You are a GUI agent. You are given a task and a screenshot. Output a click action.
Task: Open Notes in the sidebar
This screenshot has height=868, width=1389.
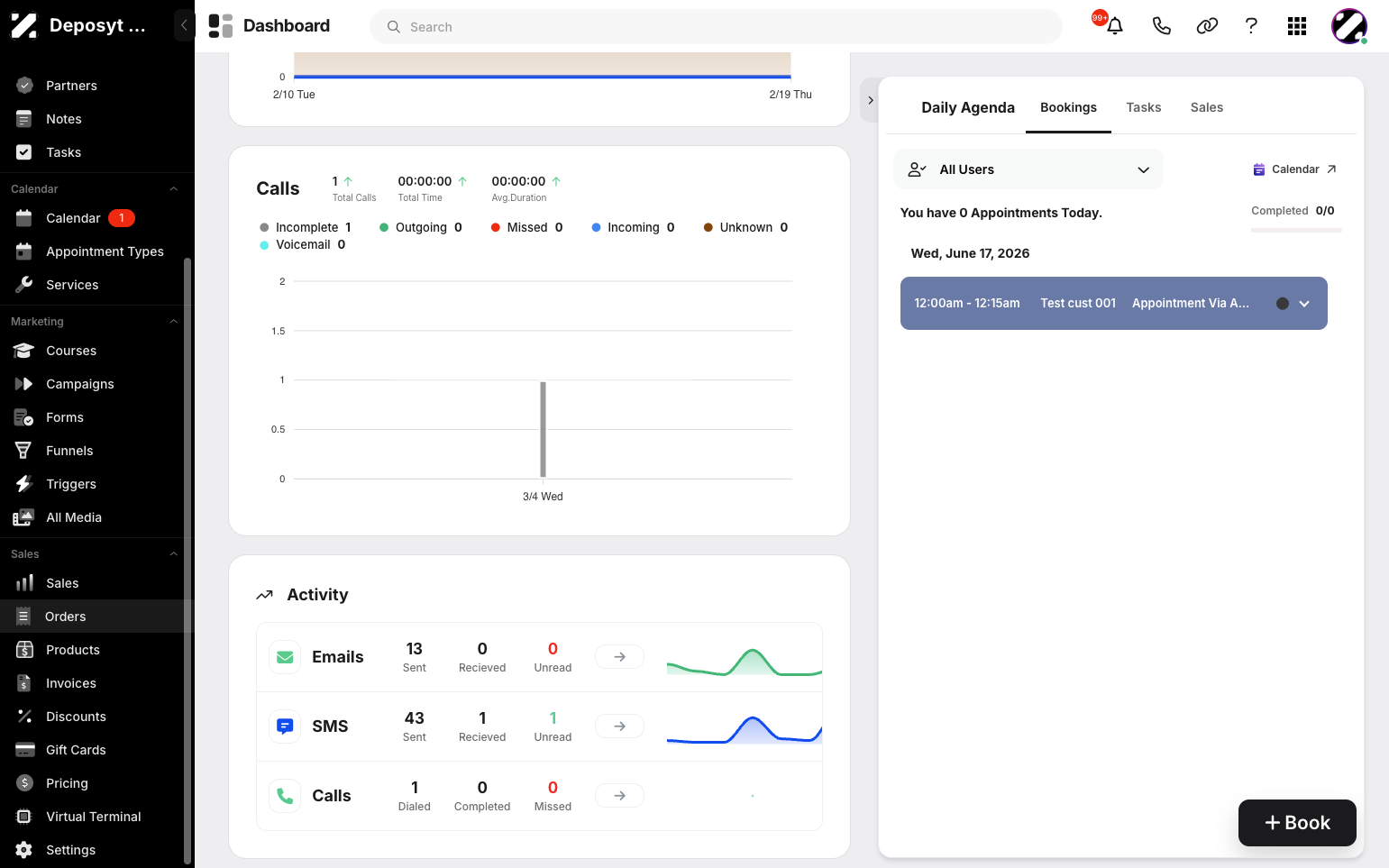(97, 119)
